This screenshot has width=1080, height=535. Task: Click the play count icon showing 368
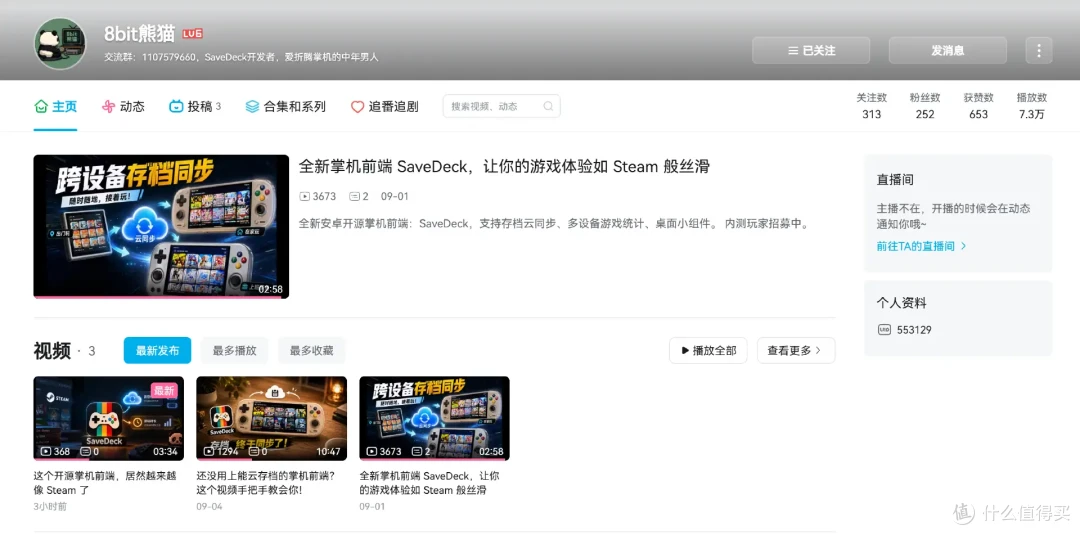[x=45, y=452]
